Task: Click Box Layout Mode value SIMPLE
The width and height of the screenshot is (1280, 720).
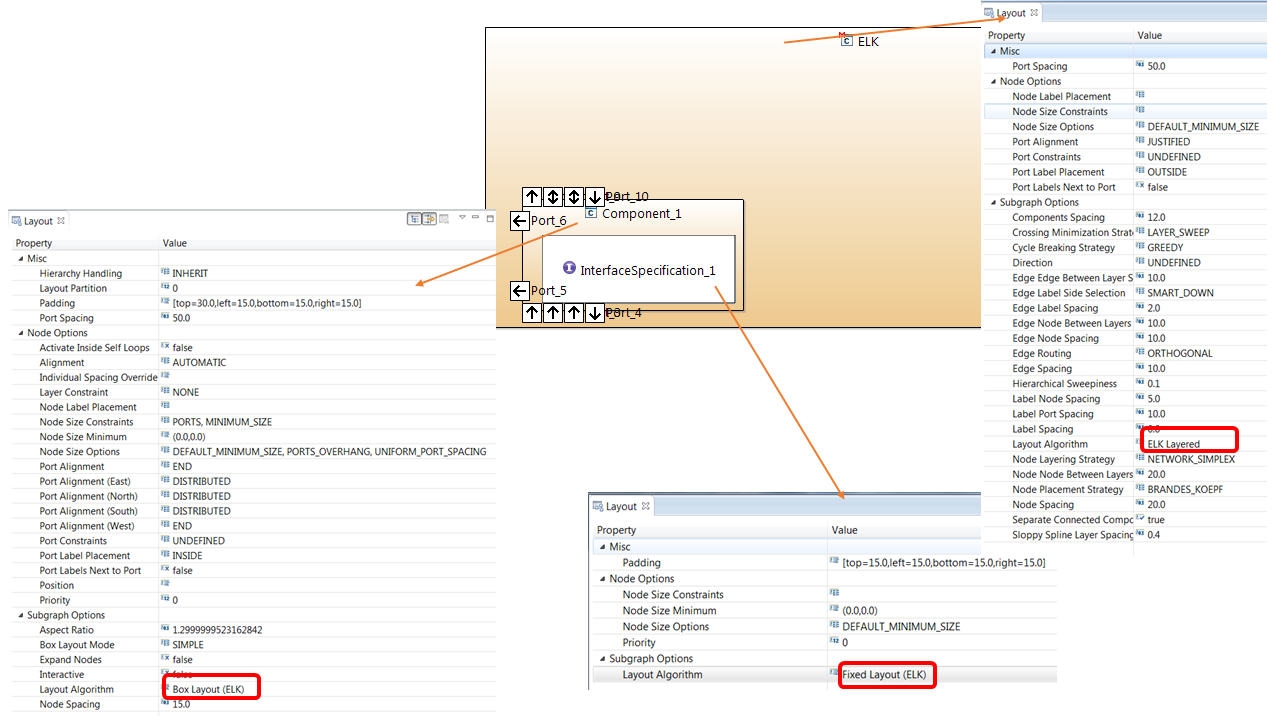Action: click(x=188, y=645)
